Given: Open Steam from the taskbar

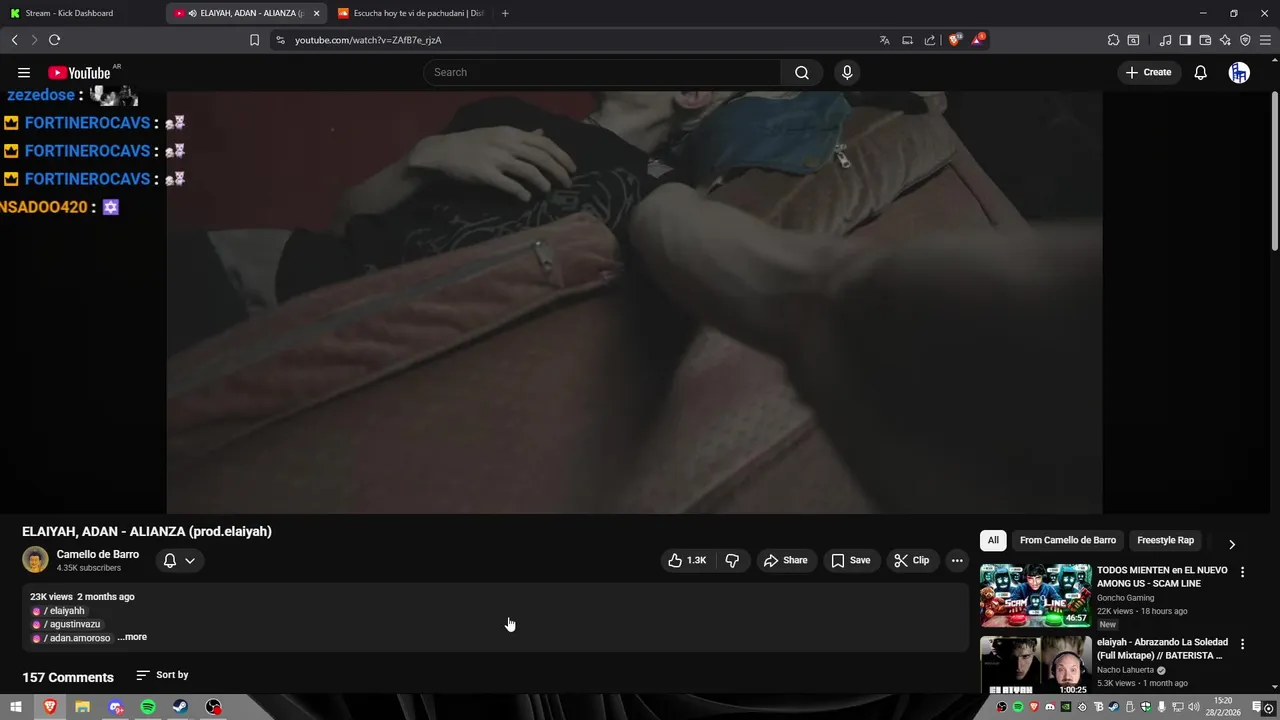Looking at the screenshot, I should 180,707.
